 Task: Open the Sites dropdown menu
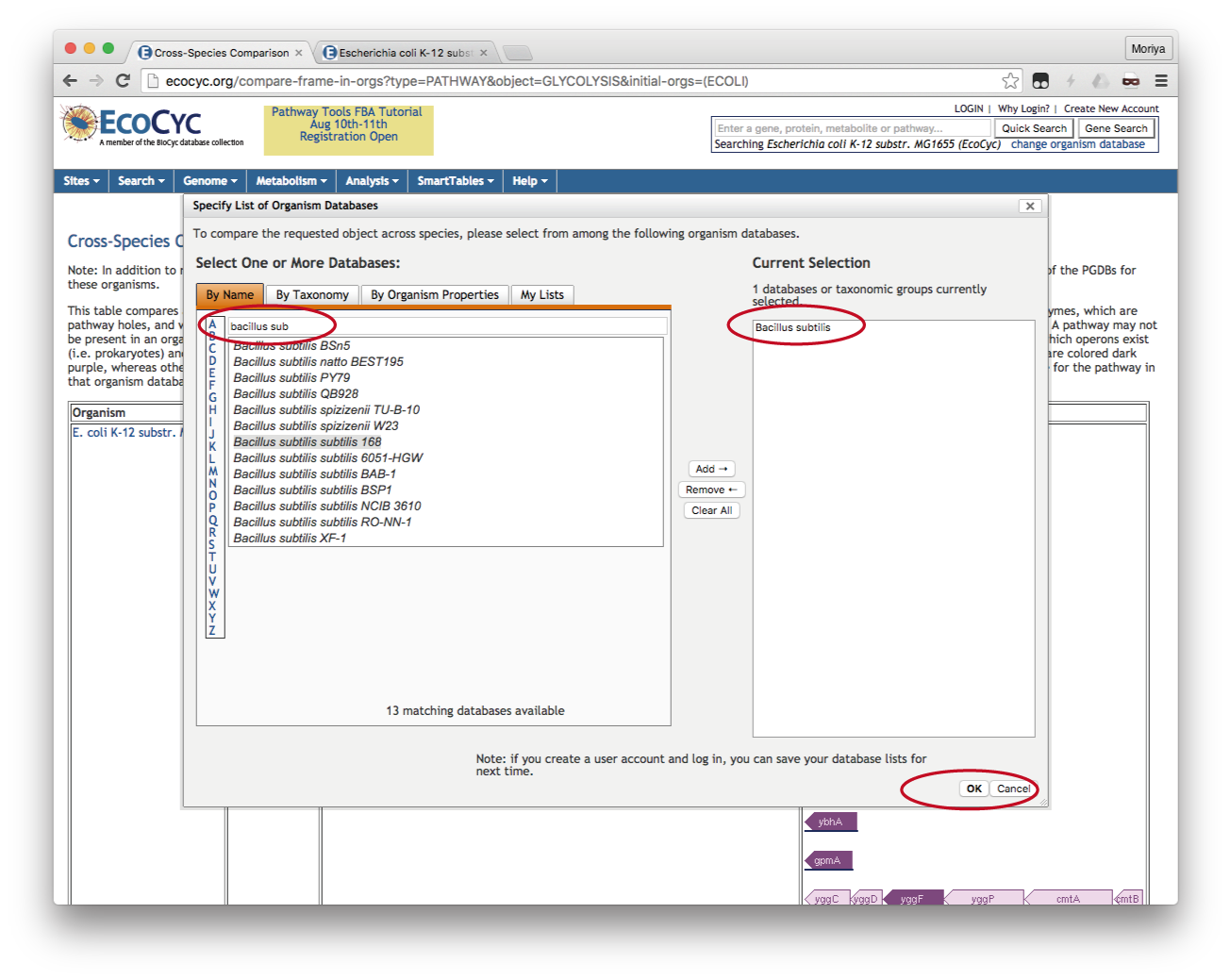click(81, 181)
